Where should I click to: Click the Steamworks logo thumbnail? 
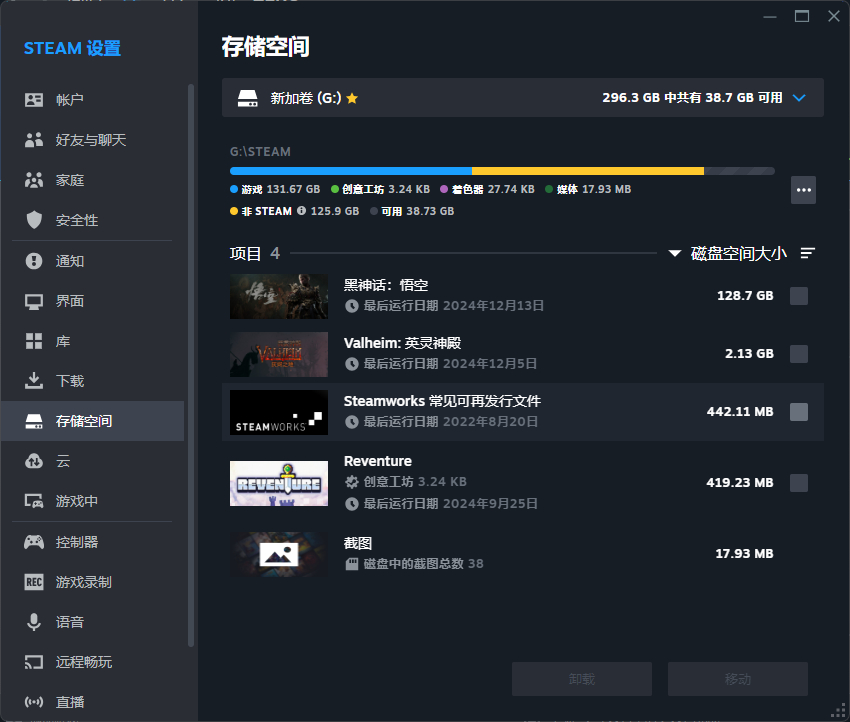point(279,412)
